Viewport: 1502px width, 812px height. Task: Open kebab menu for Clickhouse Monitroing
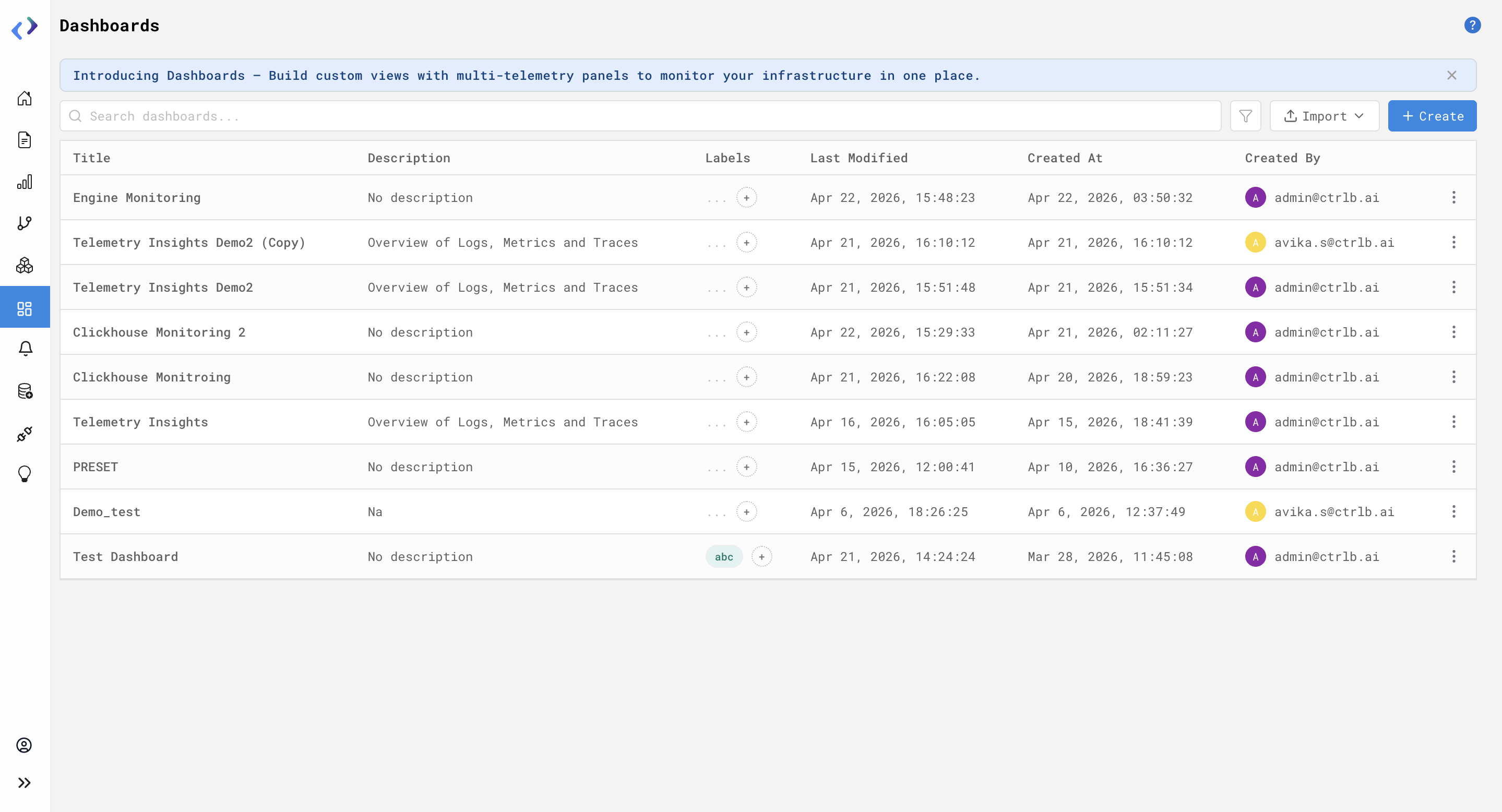1453,377
